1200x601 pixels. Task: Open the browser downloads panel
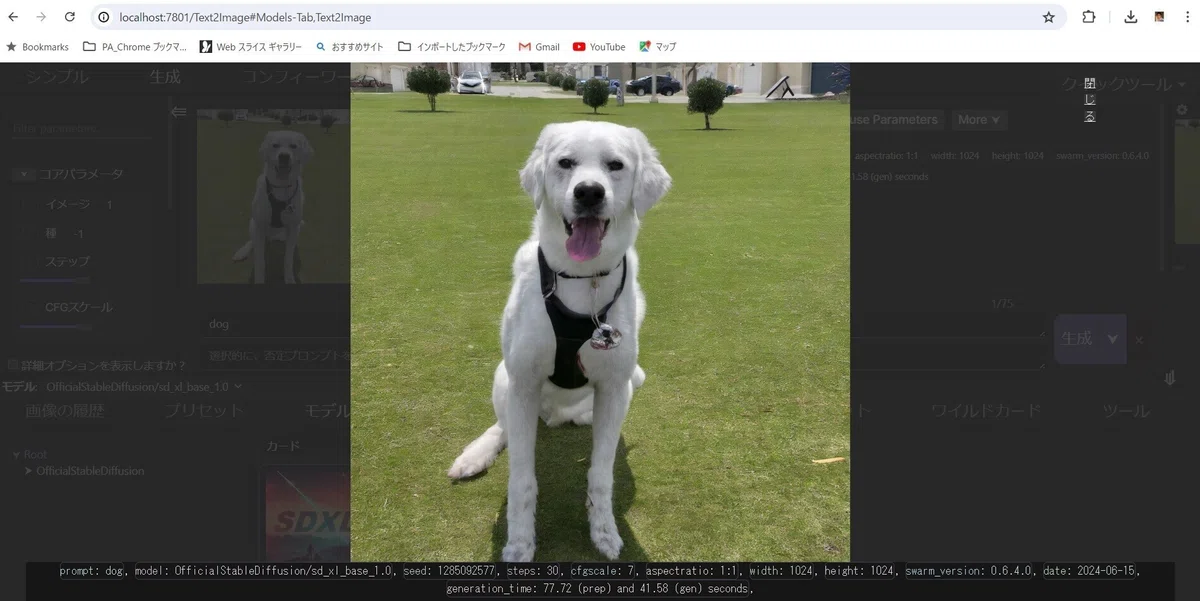tap(1131, 17)
